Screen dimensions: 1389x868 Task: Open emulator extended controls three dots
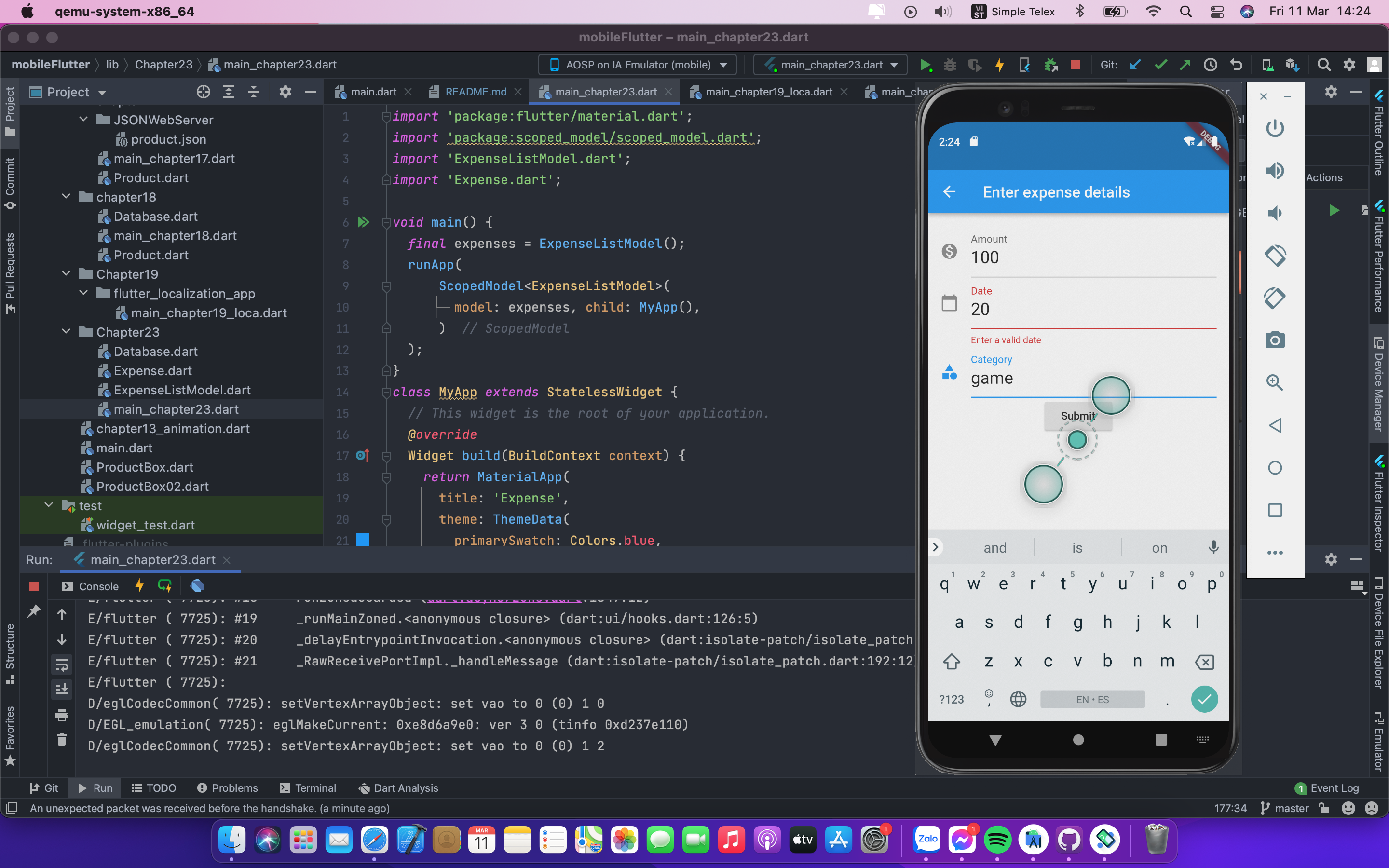pos(1275,553)
